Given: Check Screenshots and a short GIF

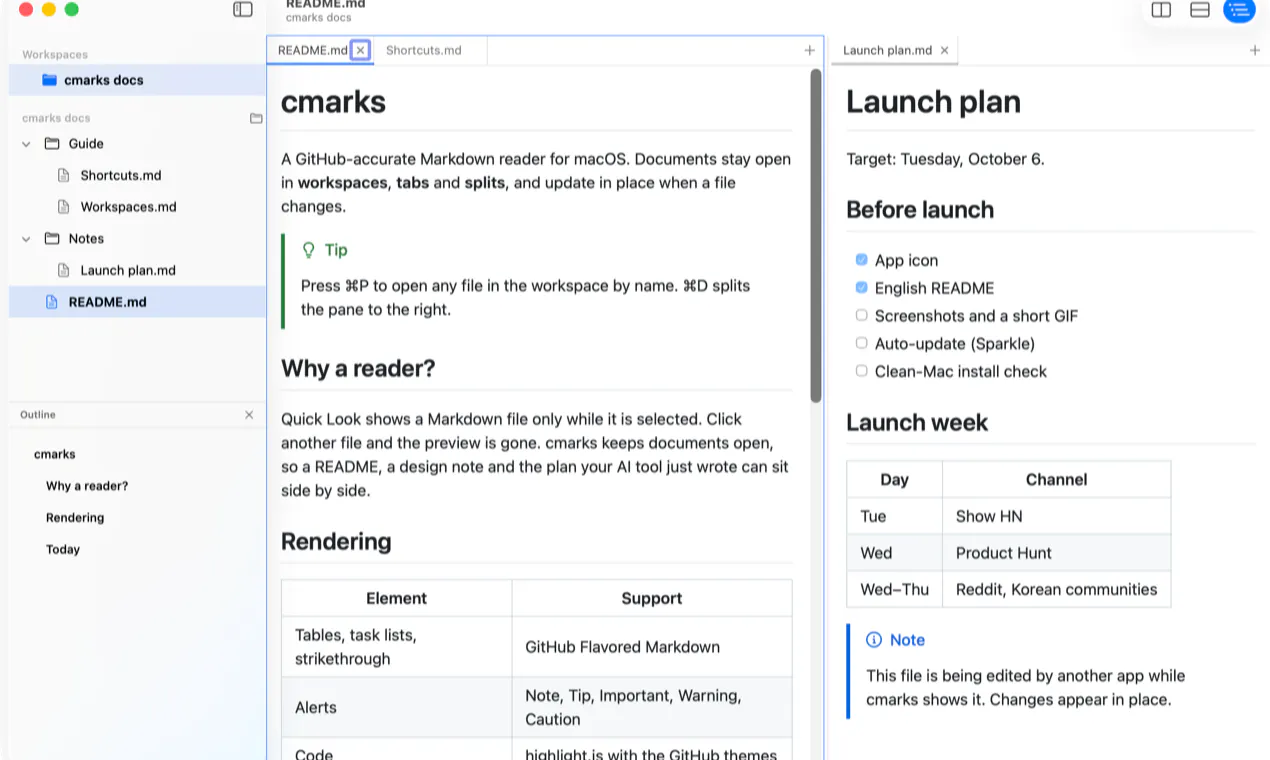Looking at the screenshot, I should [x=861, y=315].
